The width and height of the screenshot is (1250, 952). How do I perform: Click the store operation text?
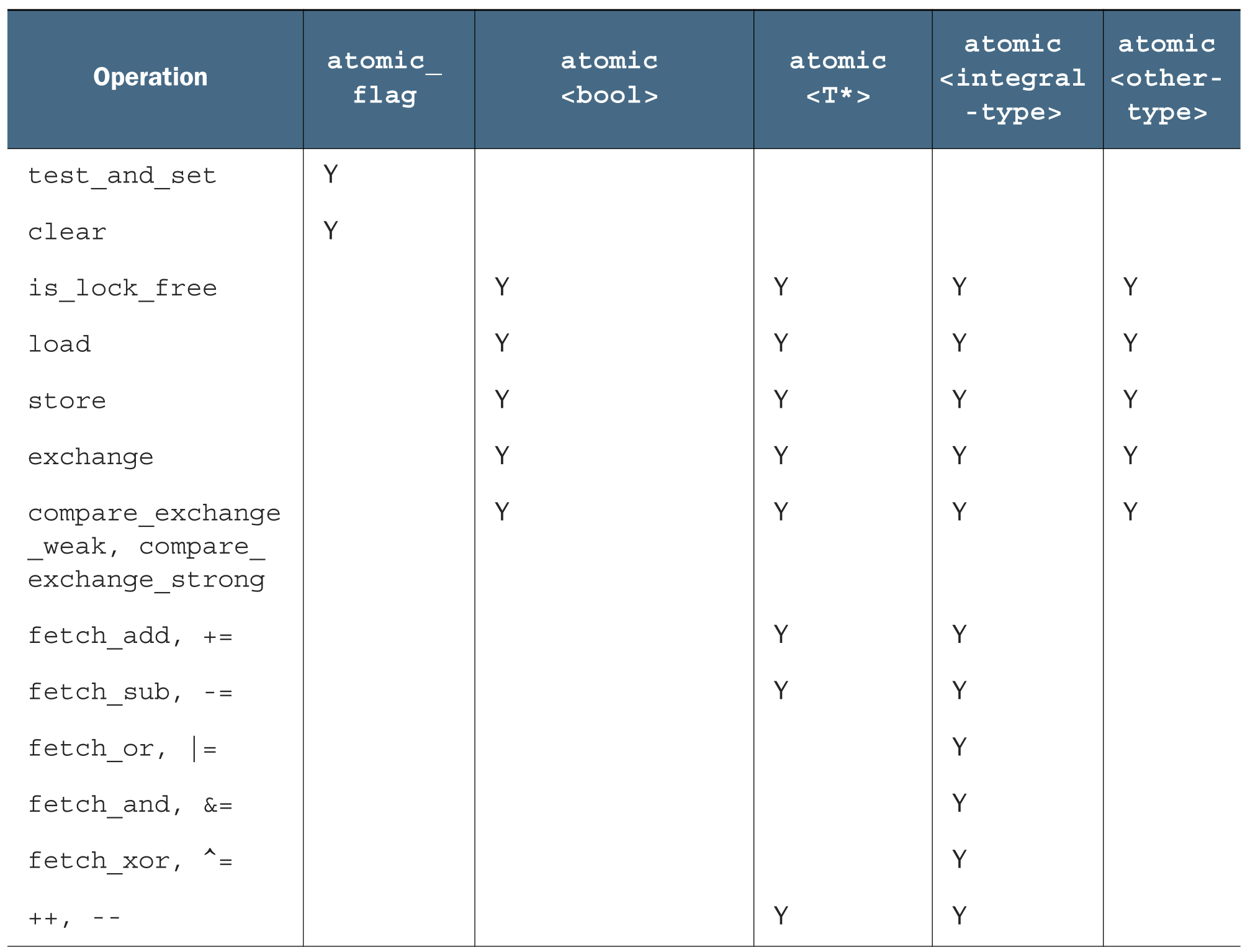(67, 400)
